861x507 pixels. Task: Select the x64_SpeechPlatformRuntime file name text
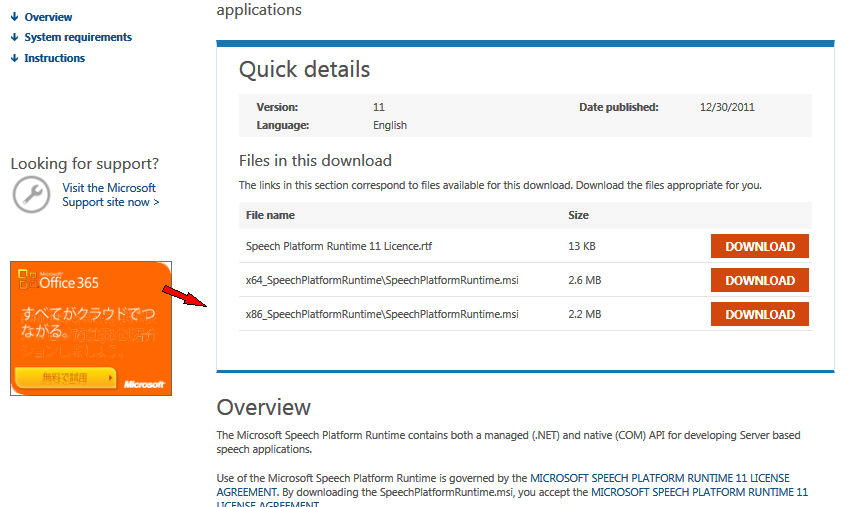click(382, 281)
